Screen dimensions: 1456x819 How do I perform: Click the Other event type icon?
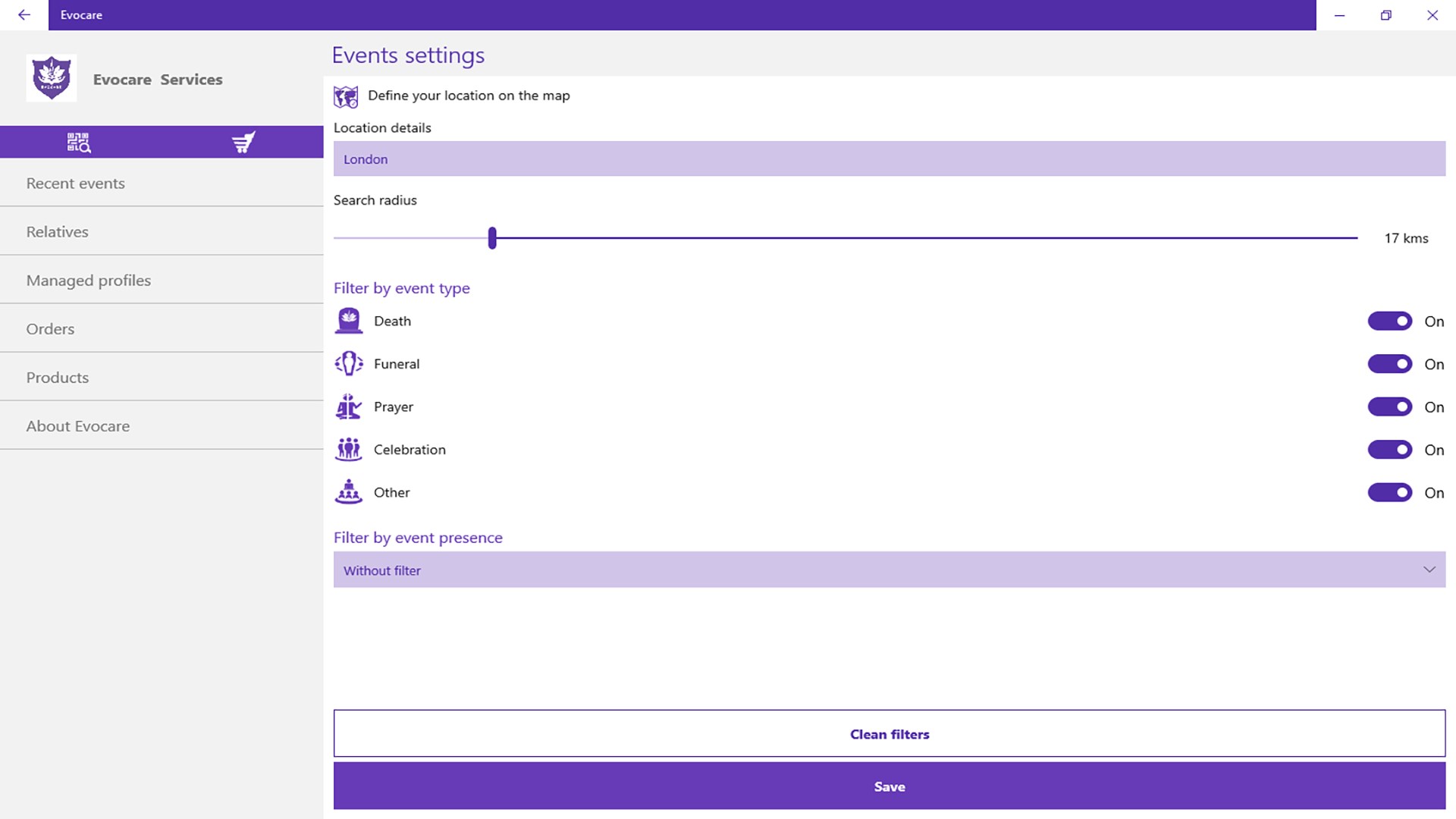(349, 492)
